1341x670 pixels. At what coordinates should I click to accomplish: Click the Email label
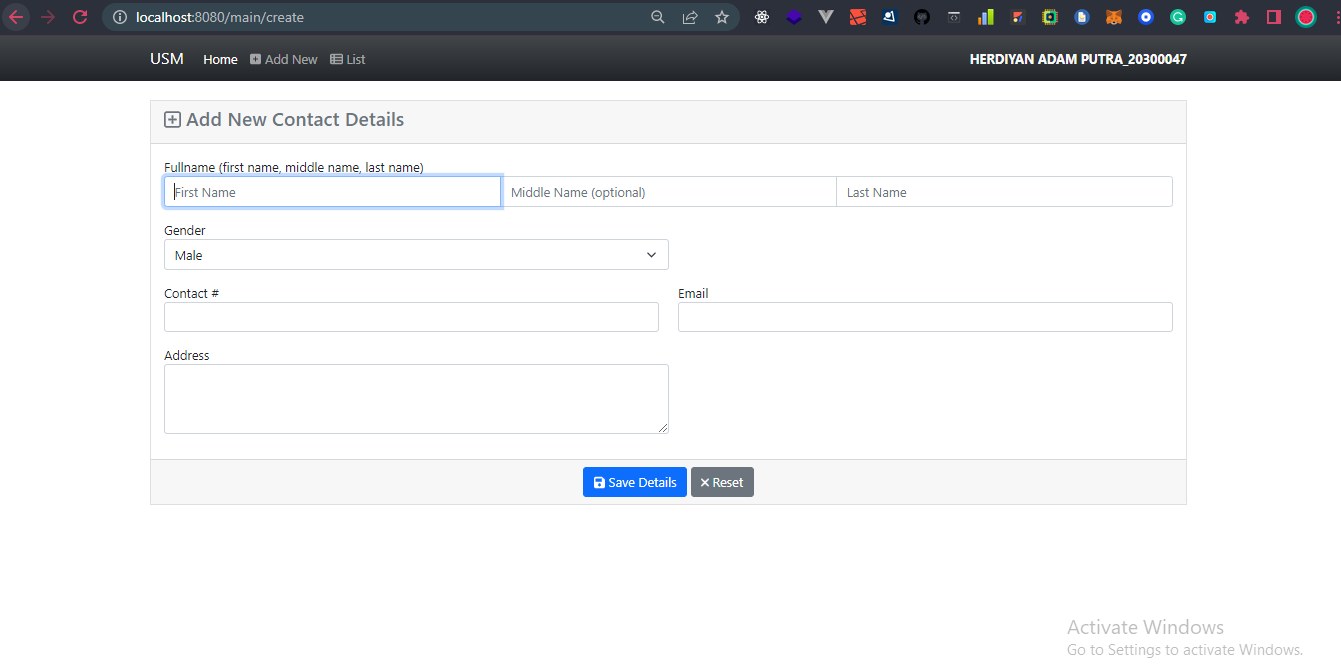[693, 293]
